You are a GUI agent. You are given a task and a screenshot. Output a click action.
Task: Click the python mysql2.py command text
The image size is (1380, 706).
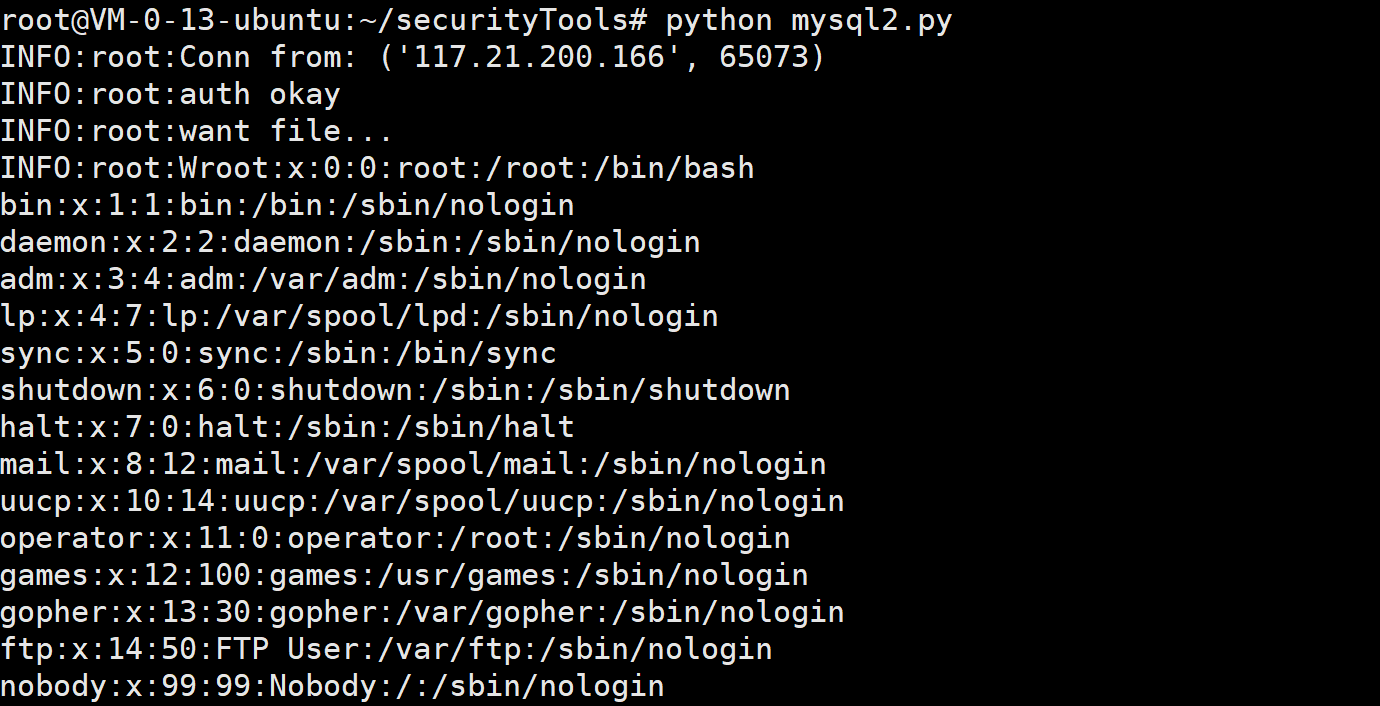click(x=808, y=20)
